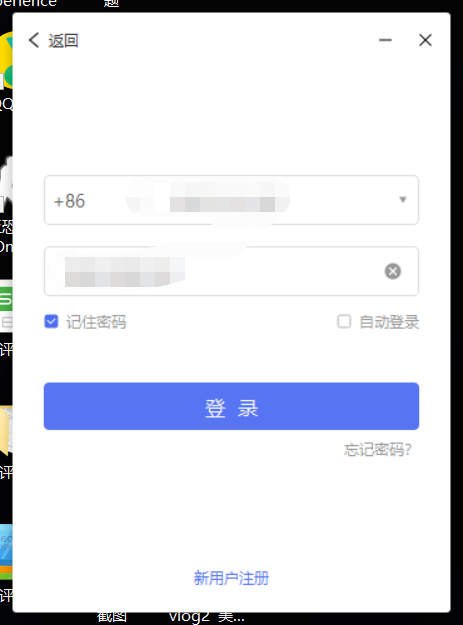463x625 pixels.
Task: Select the green S desktop icon
Action: [x=6, y=299]
